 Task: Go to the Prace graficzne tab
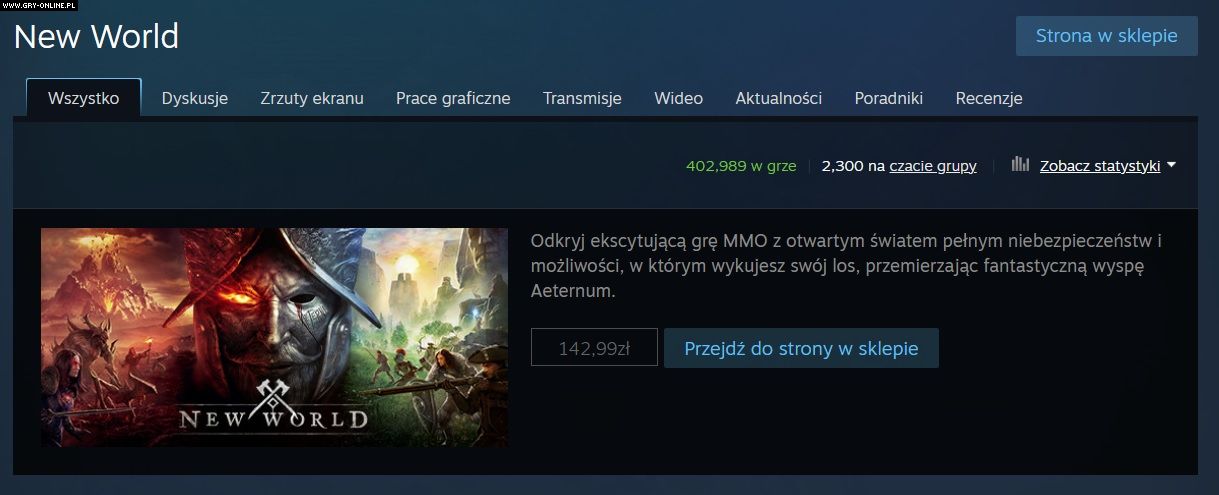tap(453, 98)
